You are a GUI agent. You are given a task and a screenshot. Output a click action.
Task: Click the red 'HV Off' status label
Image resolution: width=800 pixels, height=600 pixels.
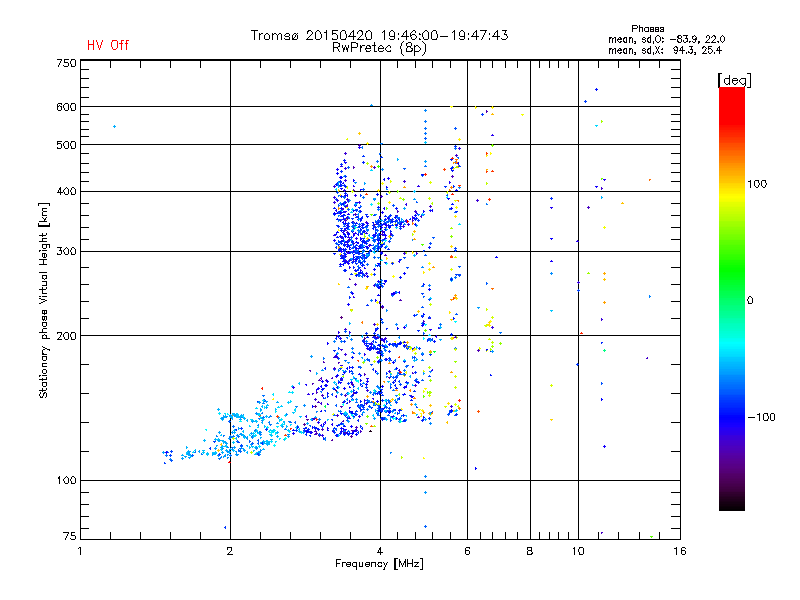[x=108, y=45]
